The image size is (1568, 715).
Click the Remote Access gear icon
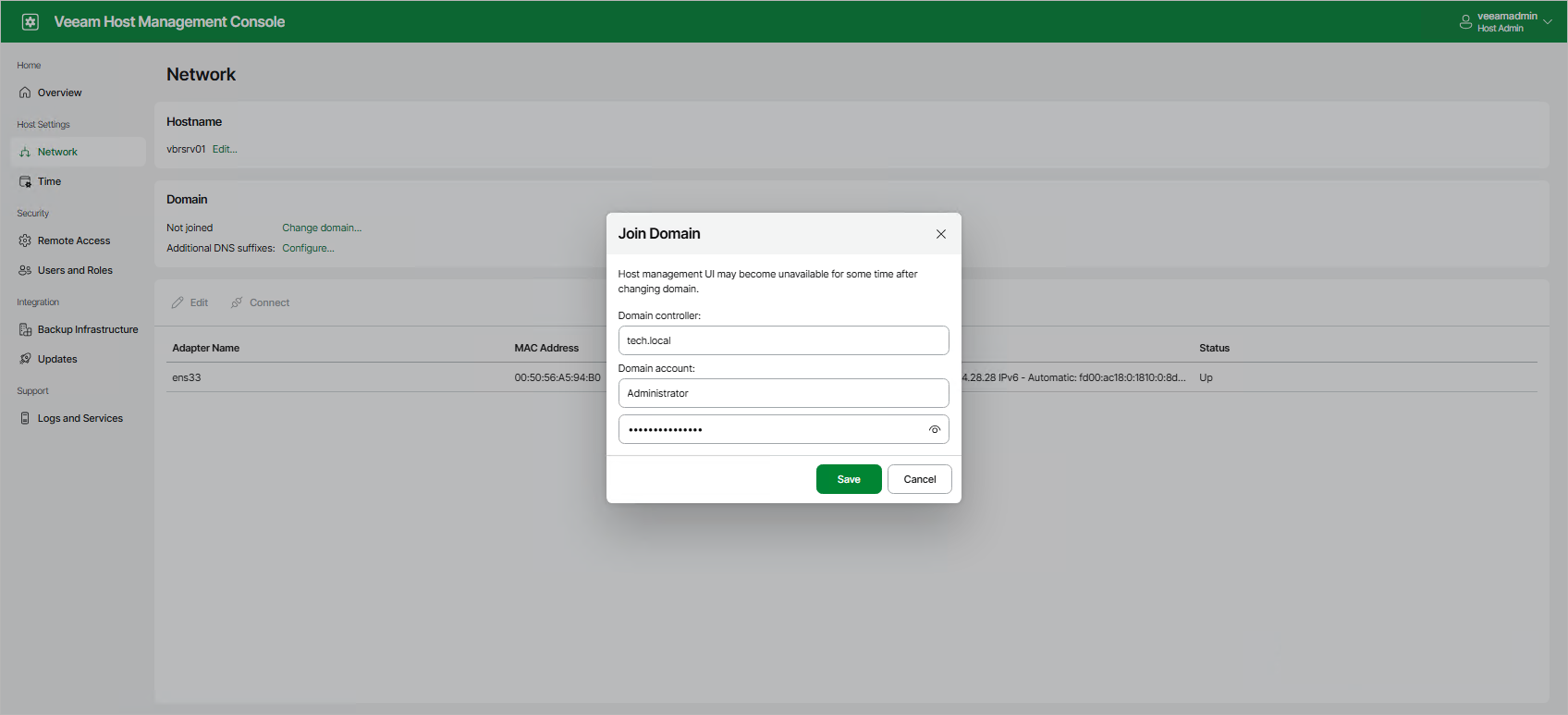[25, 240]
